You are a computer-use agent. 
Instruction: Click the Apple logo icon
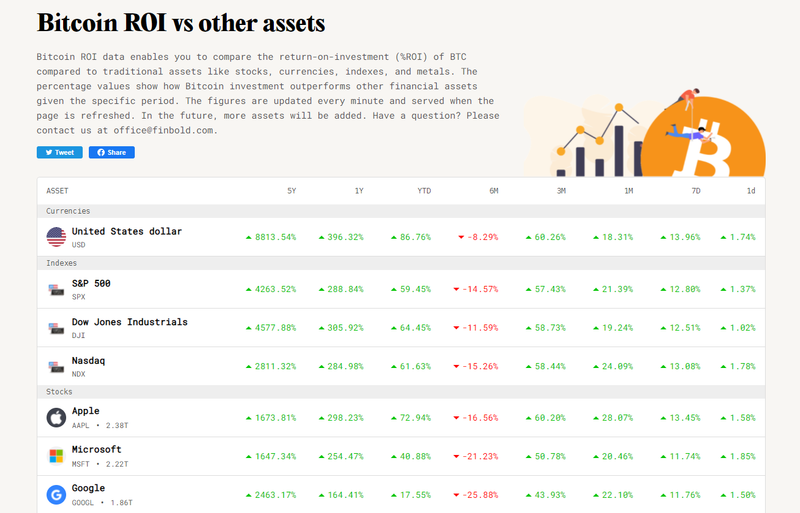[x=56, y=418]
